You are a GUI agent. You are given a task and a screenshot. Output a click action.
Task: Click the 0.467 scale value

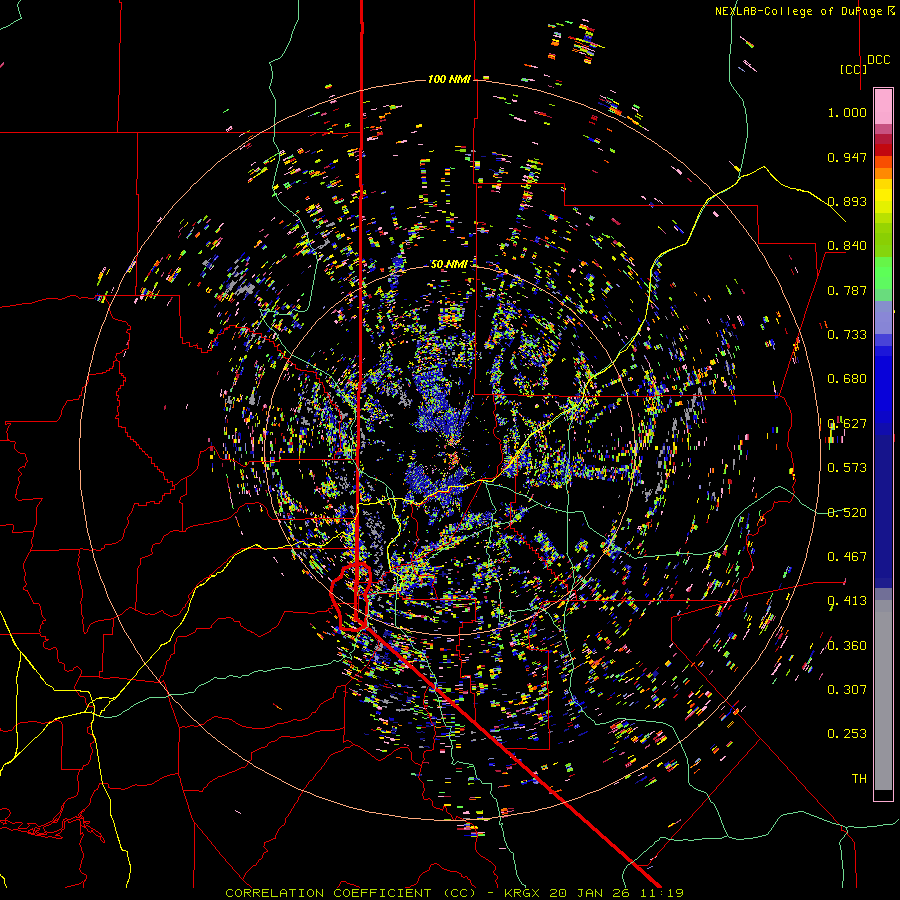(x=847, y=557)
